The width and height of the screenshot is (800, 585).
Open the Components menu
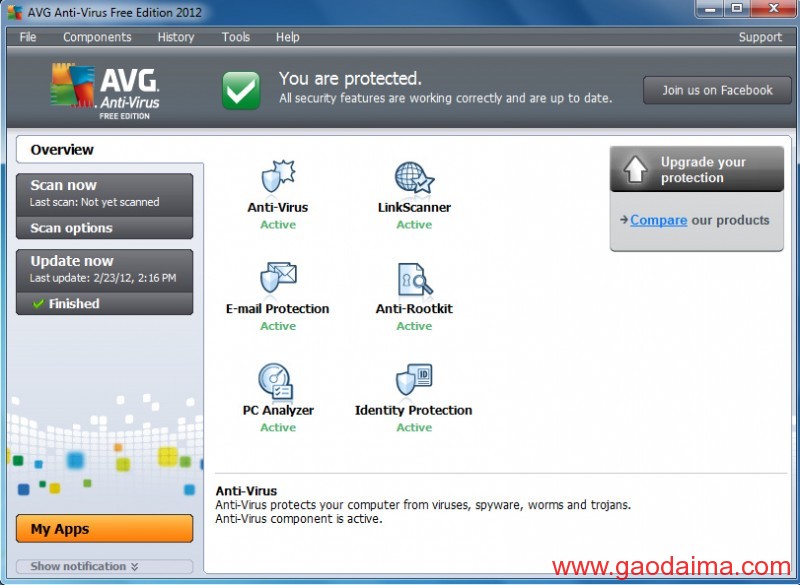(97, 37)
